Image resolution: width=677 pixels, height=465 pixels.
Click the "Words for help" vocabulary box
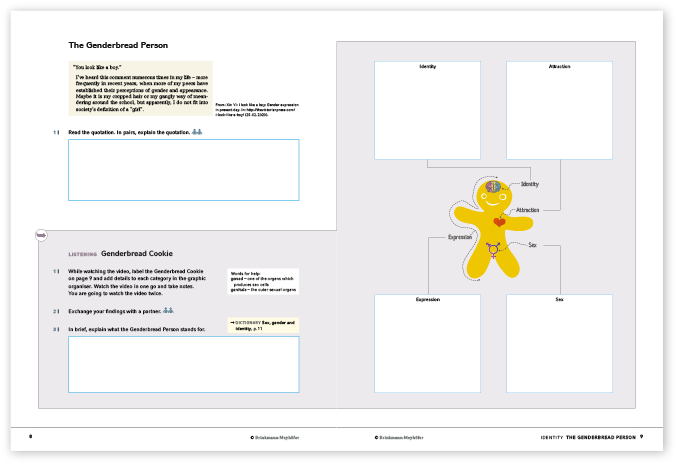tap(263, 282)
